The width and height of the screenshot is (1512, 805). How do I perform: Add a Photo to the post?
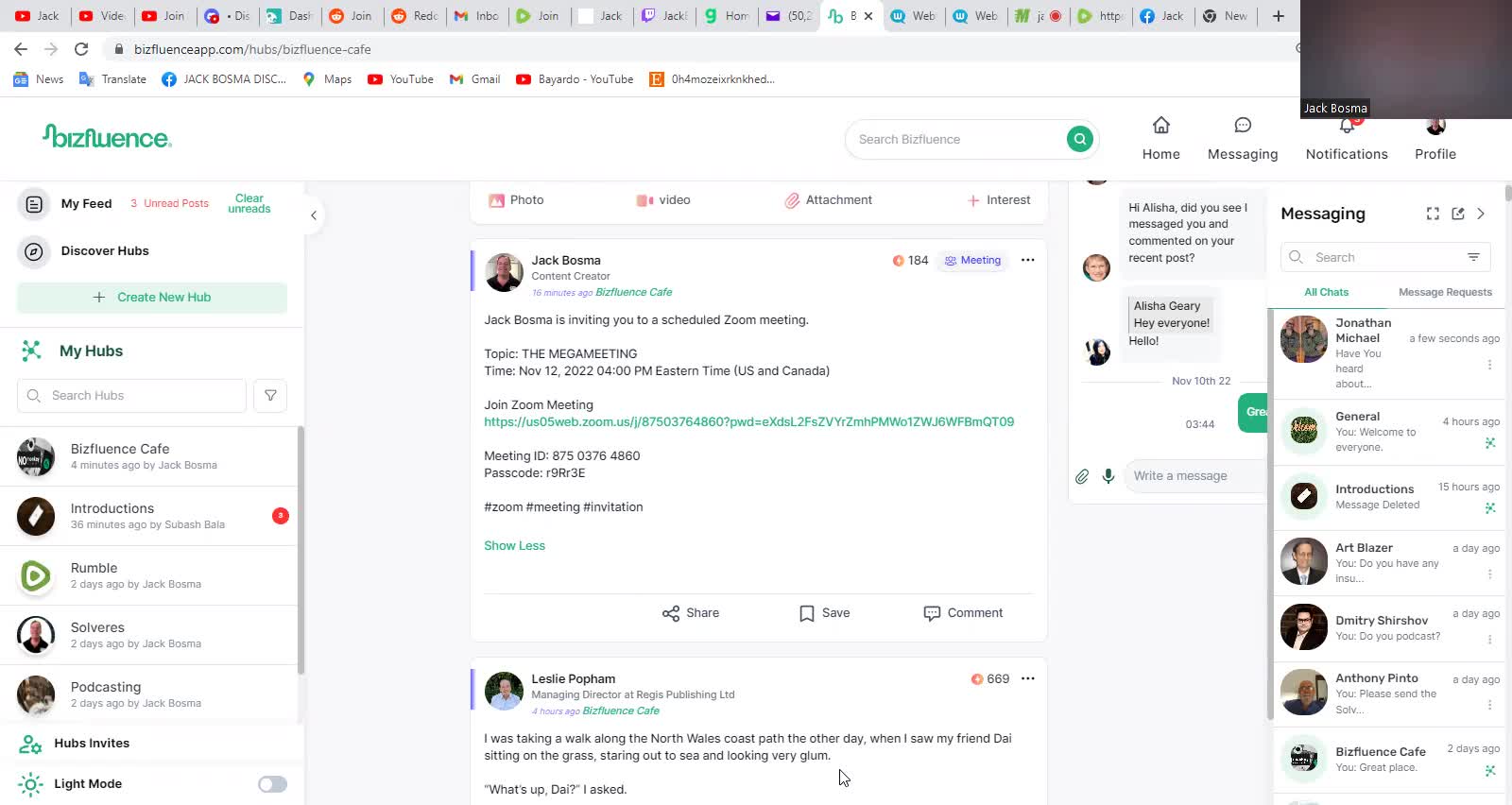pyautogui.click(x=516, y=200)
